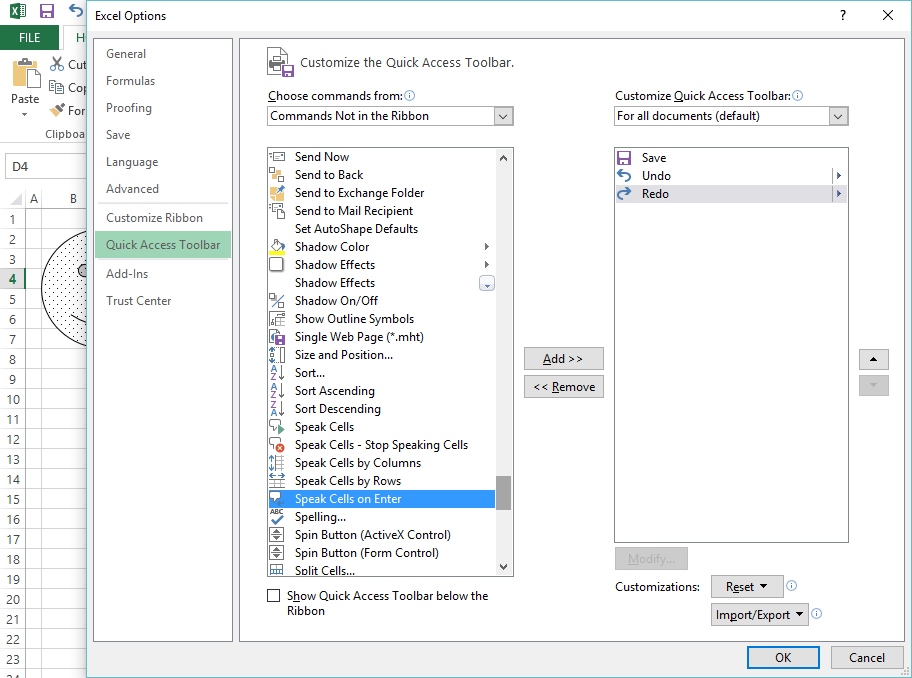
Task: Click the Add >> button
Action: pos(563,359)
